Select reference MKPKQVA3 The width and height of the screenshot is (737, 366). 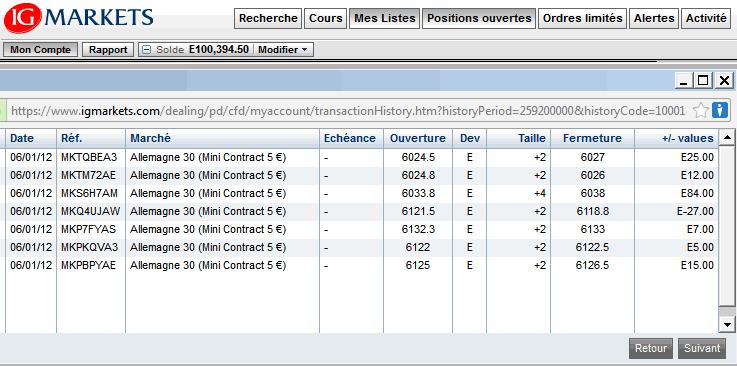coord(89,247)
